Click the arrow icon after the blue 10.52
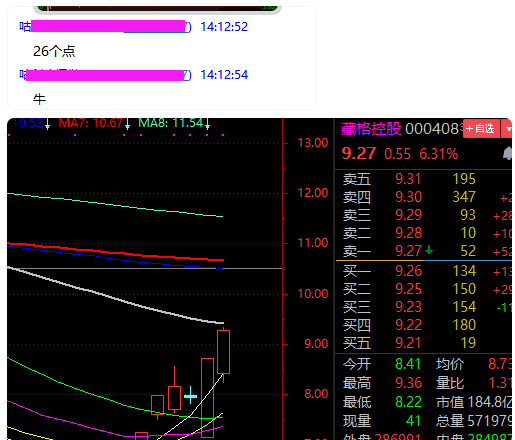Screen dimensions: 515x440 coord(47,124)
